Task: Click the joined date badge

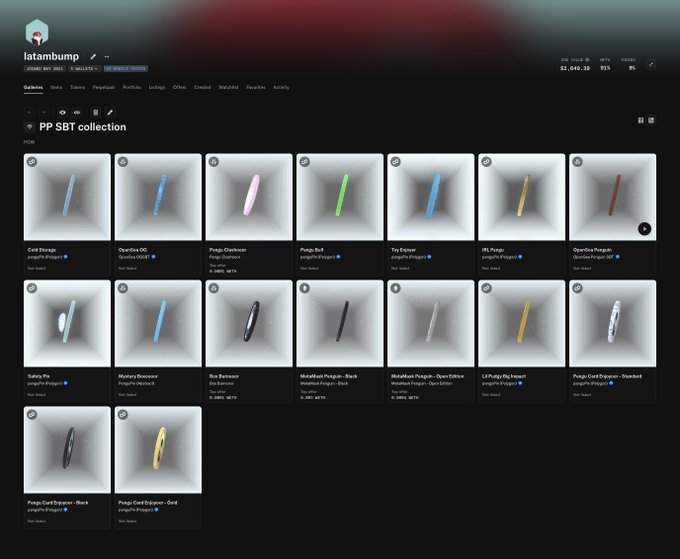Action: point(45,69)
